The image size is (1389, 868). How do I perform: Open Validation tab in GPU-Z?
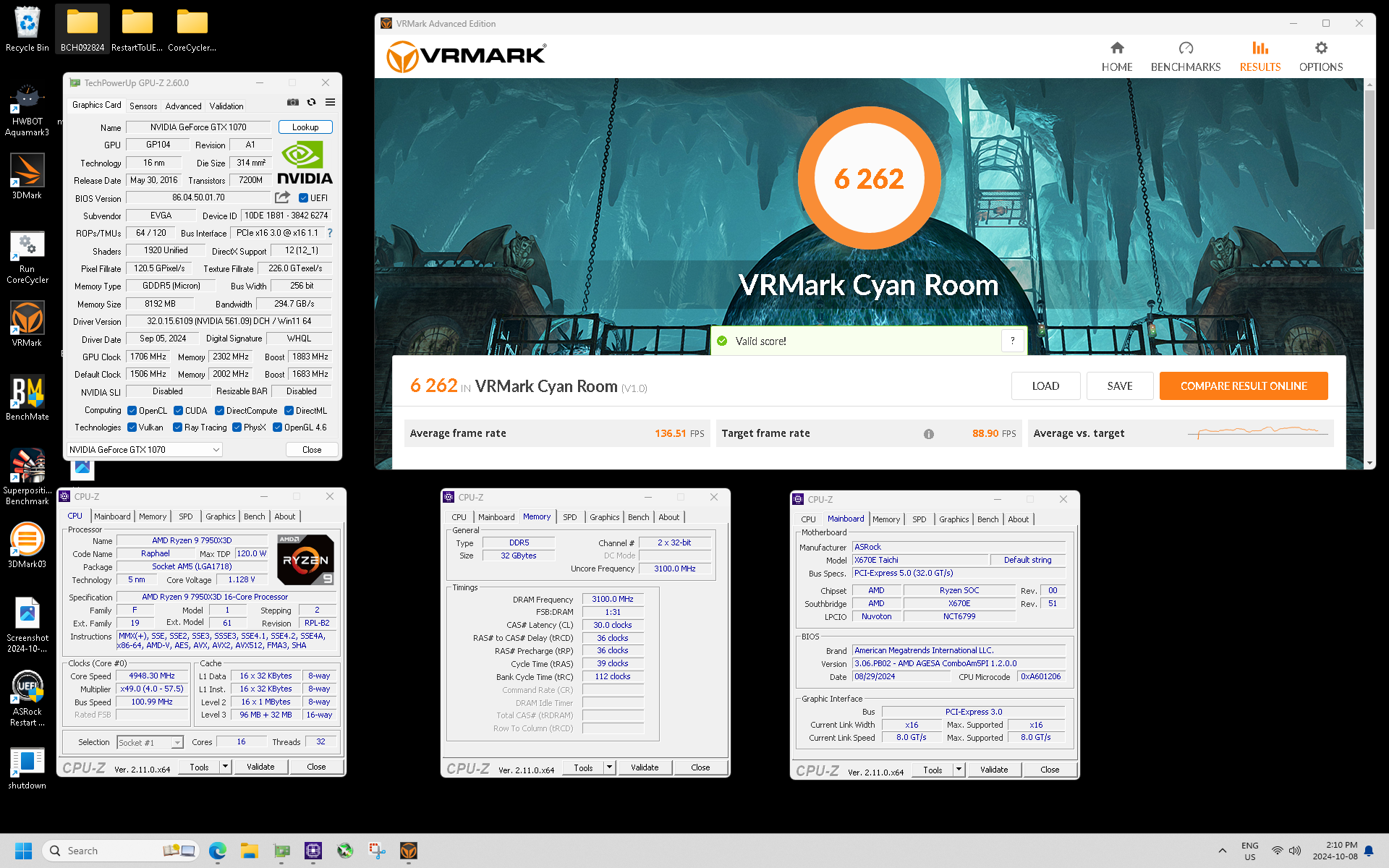tap(226, 106)
